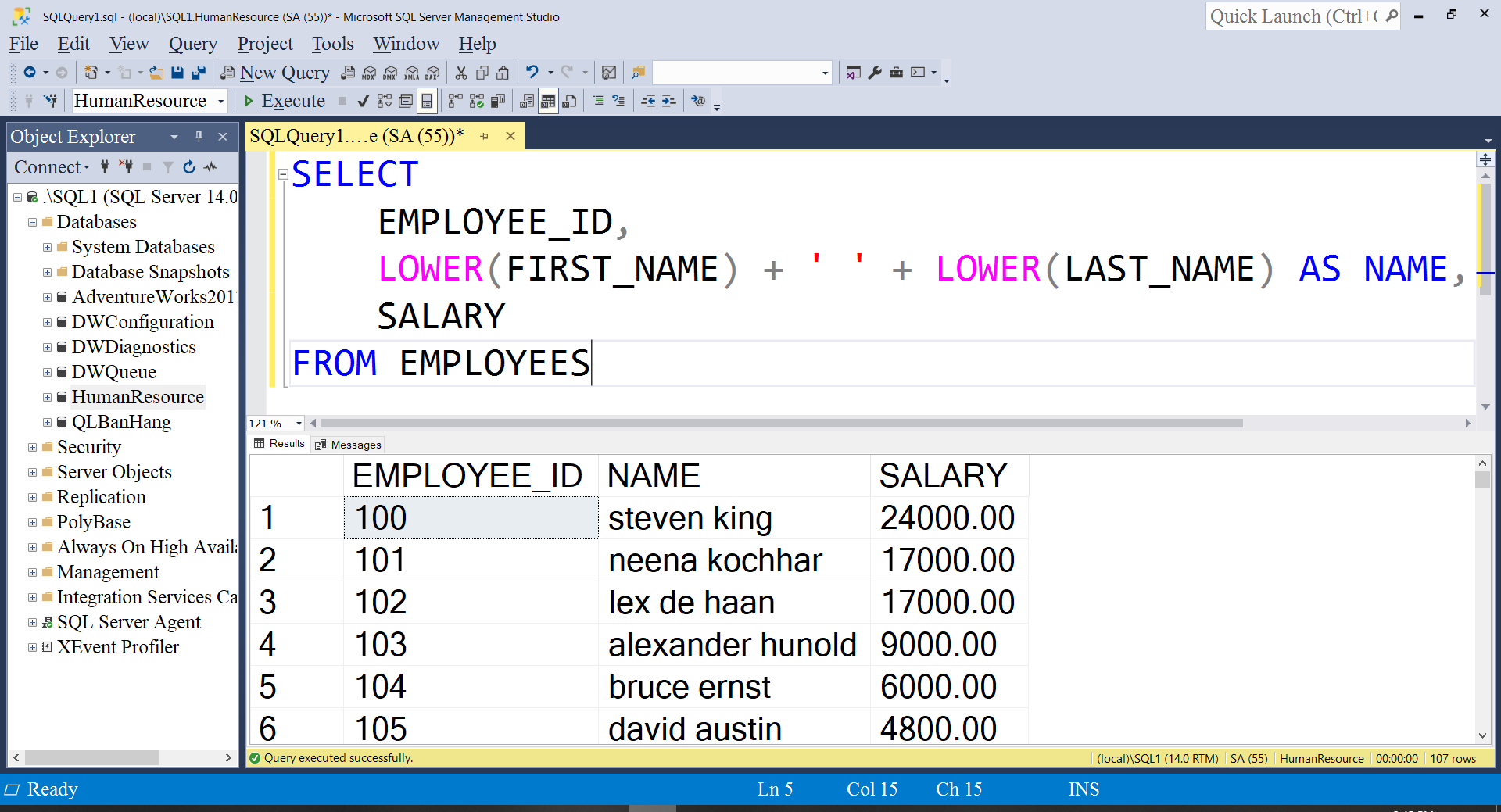Click the Cut scissors icon
This screenshot has width=1501, height=812.
coord(461,73)
